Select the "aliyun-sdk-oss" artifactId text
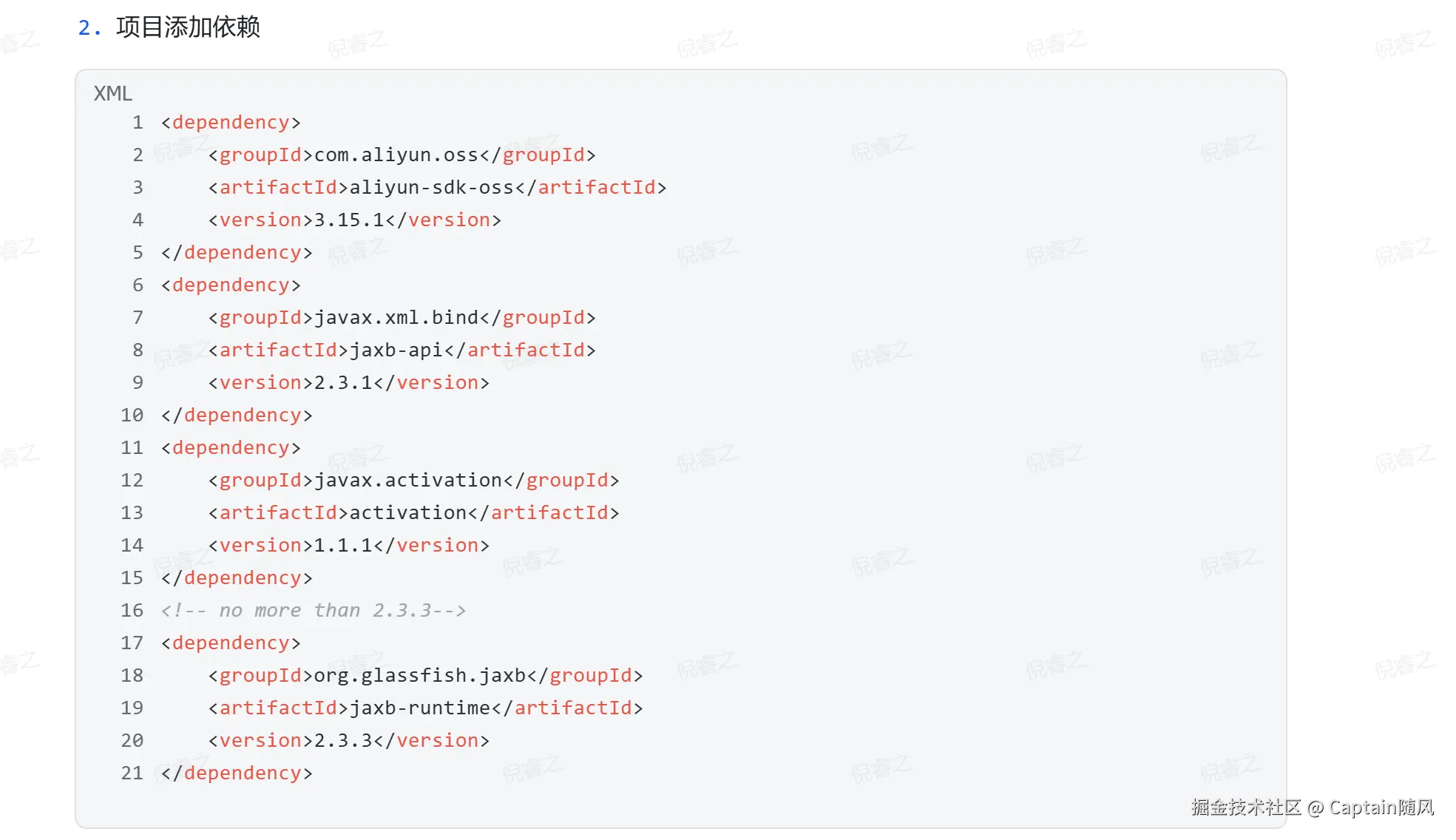The width and height of the screenshot is (1456, 840). [431, 188]
